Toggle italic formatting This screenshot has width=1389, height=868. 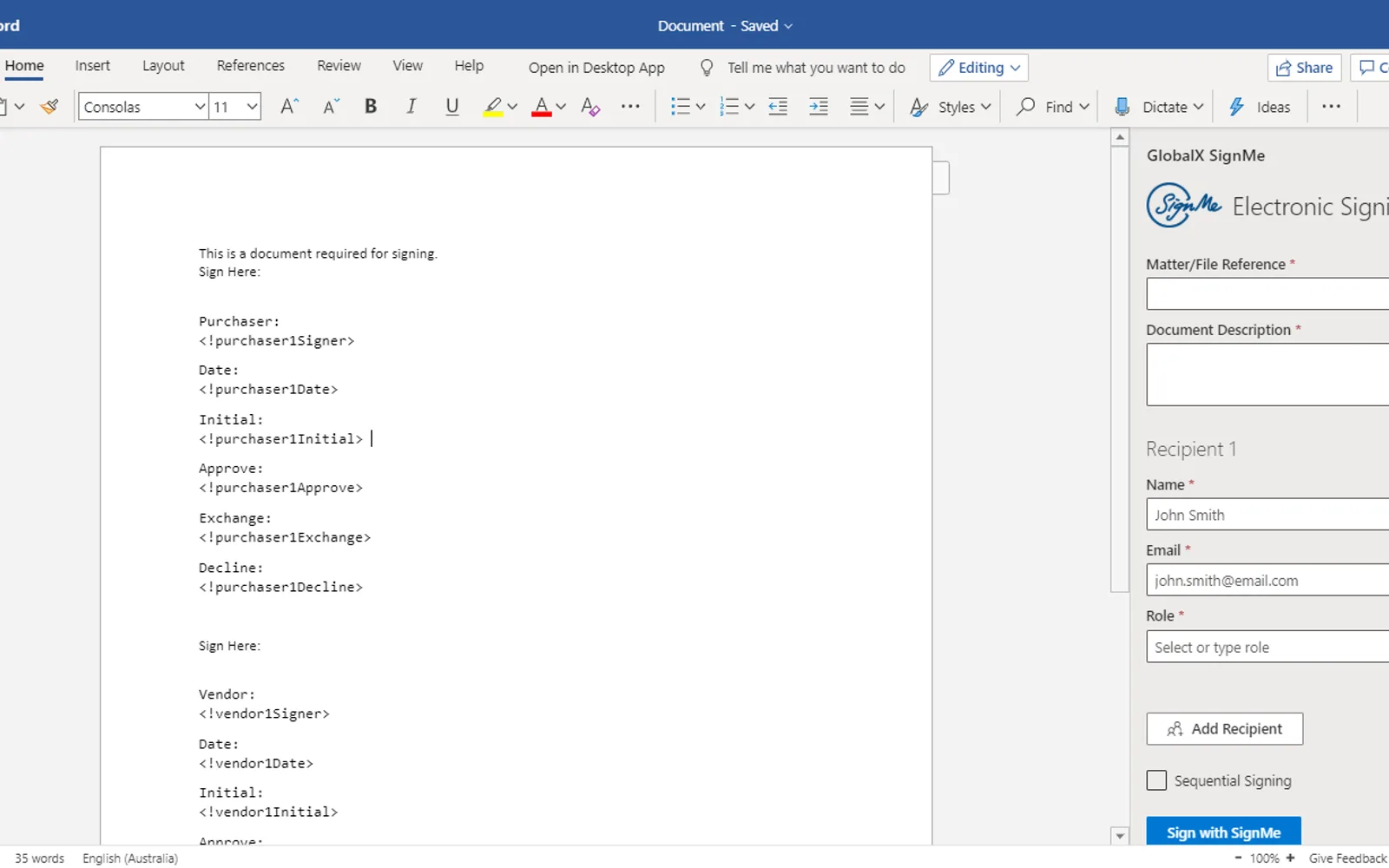411,107
